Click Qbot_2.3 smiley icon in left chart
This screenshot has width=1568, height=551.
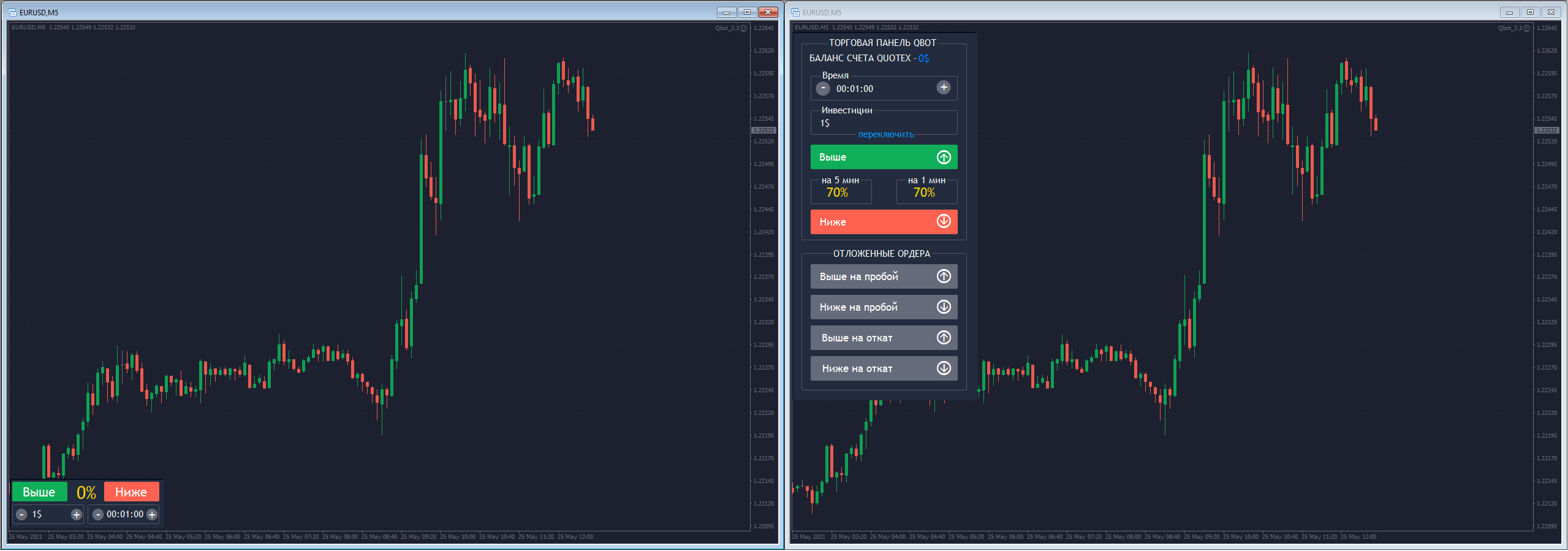click(744, 28)
